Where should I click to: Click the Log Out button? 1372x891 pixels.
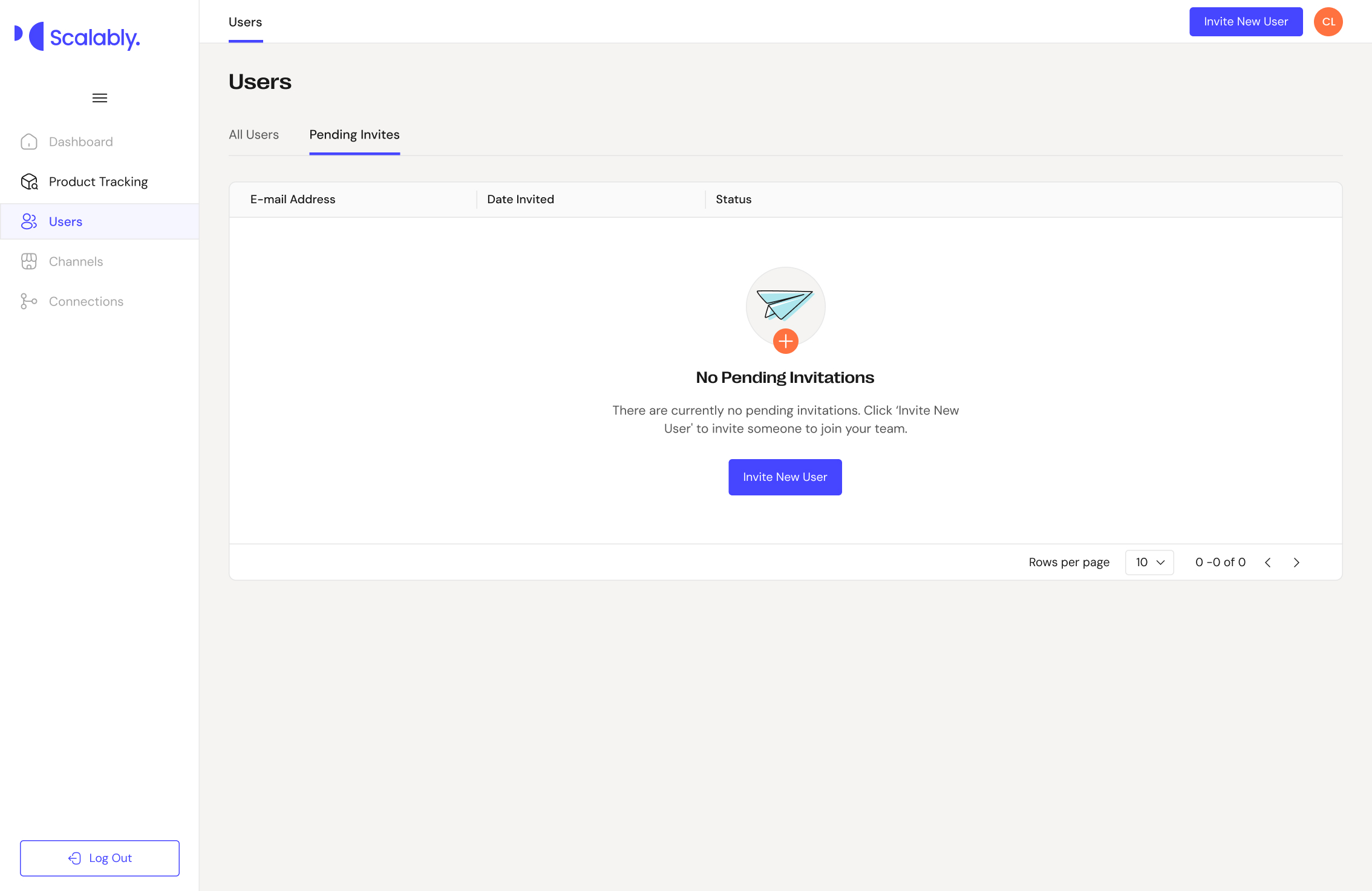(x=100, y=858)
